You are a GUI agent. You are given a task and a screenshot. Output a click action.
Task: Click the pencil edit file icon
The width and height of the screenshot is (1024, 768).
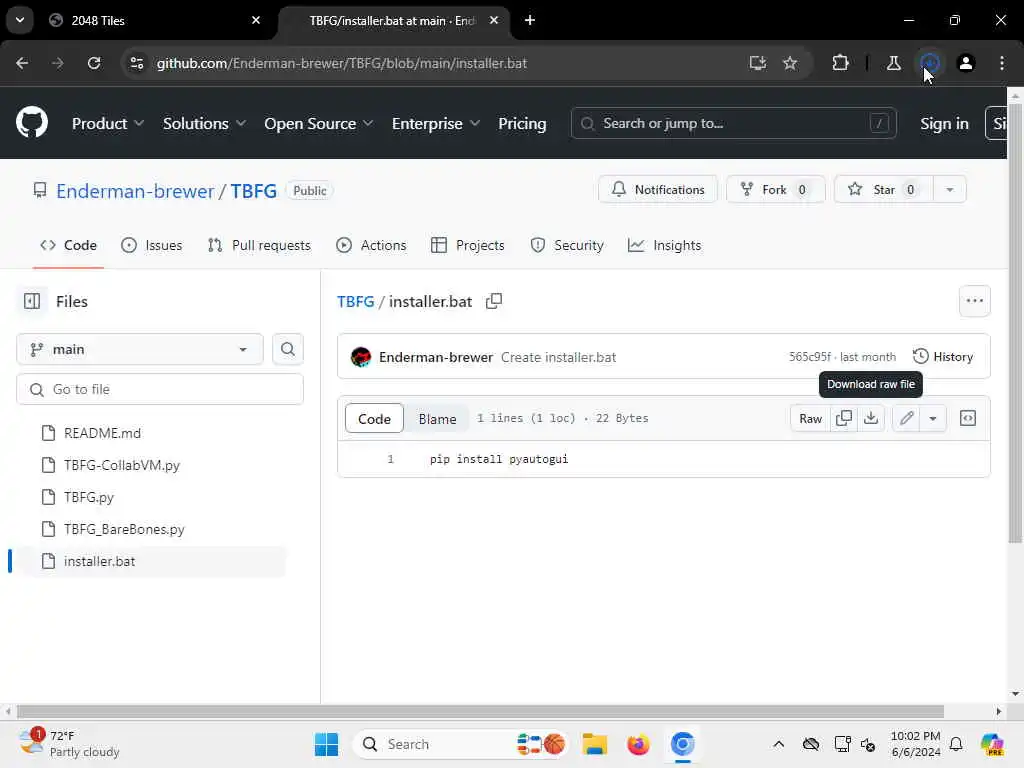click(906, 418)
